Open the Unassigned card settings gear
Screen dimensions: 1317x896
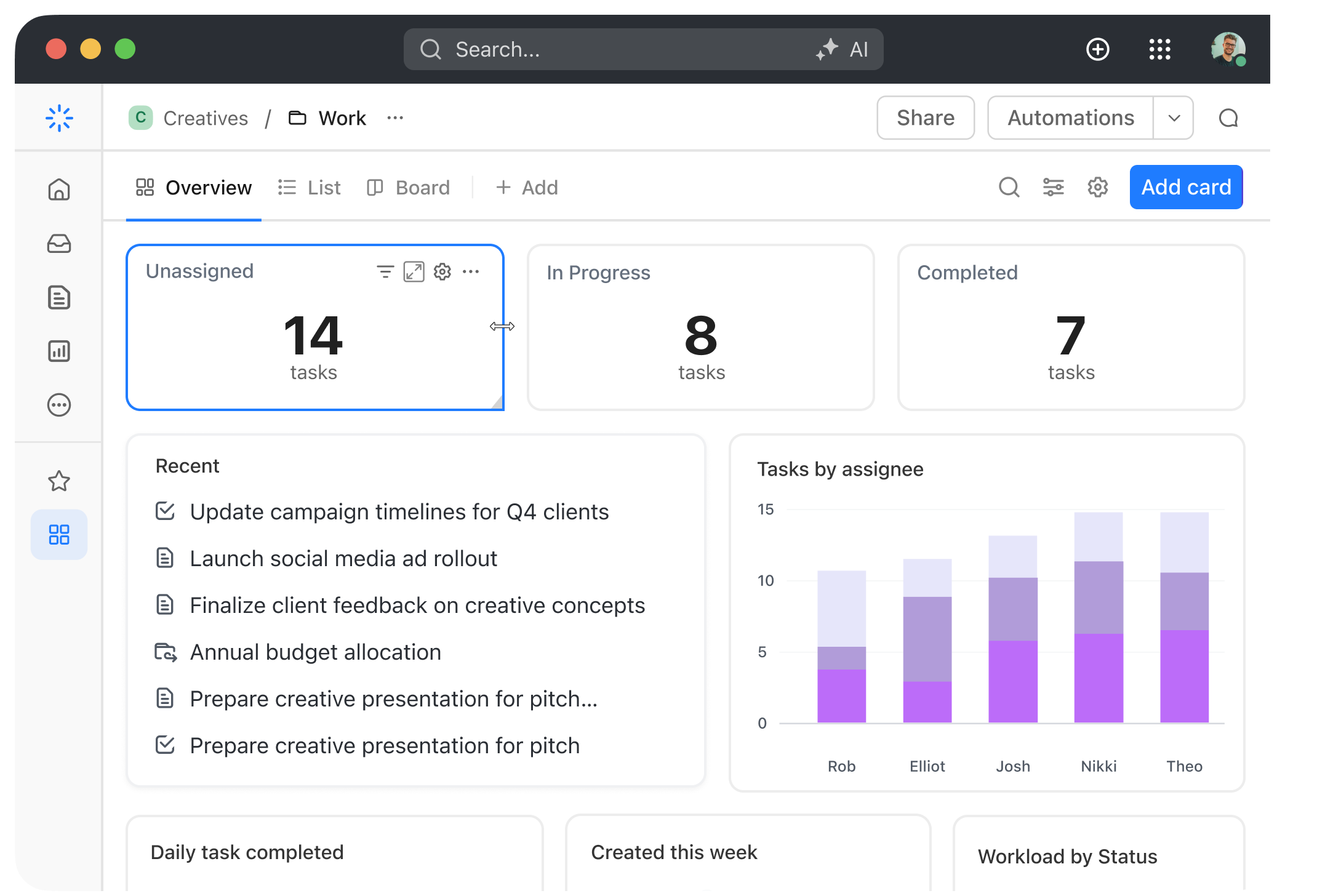[442, 271]
